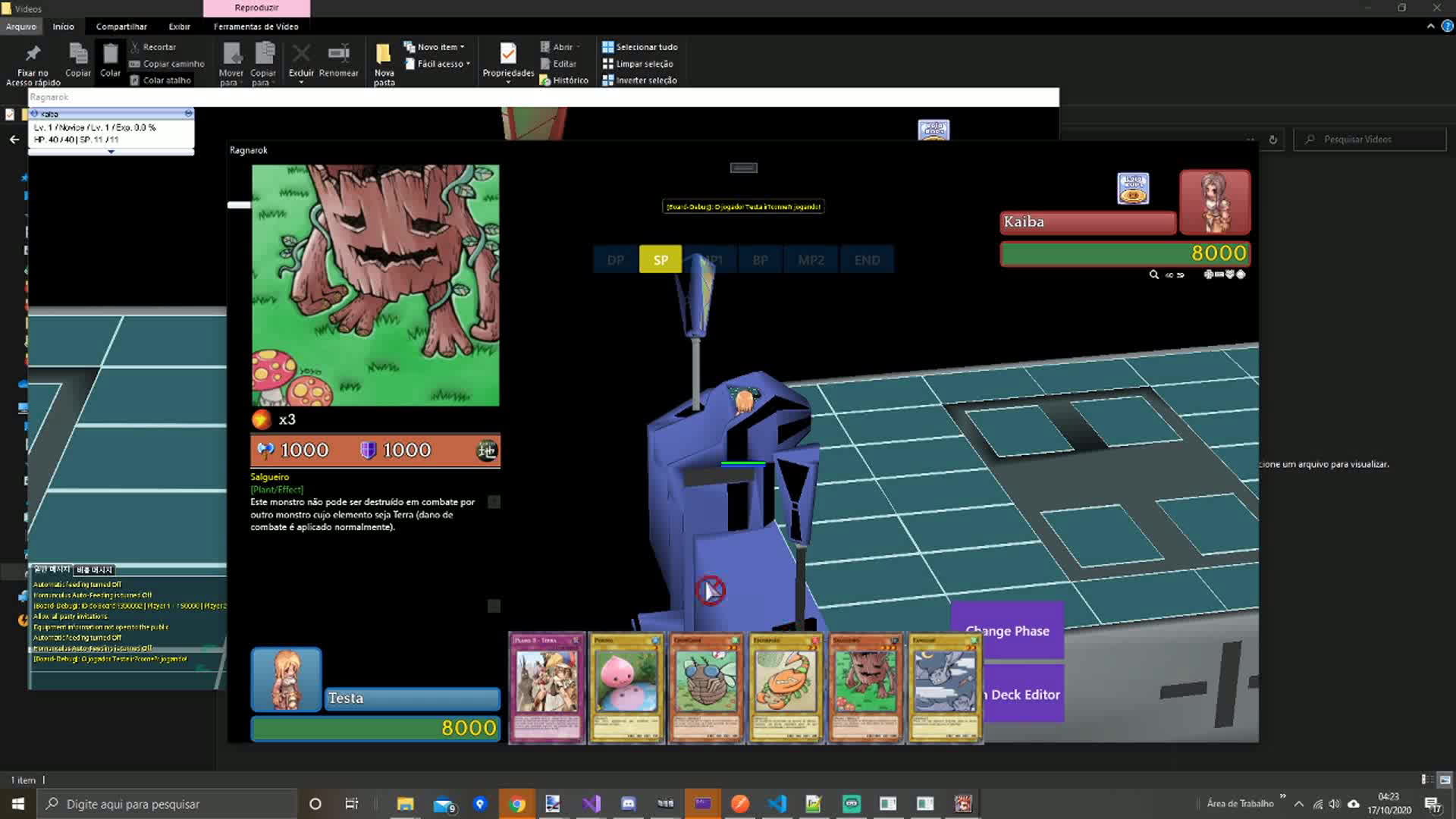This screenshot has width=1456, height=819.
Task: Open the Discord icon in taskbar
Action: (x=628, y=804)
